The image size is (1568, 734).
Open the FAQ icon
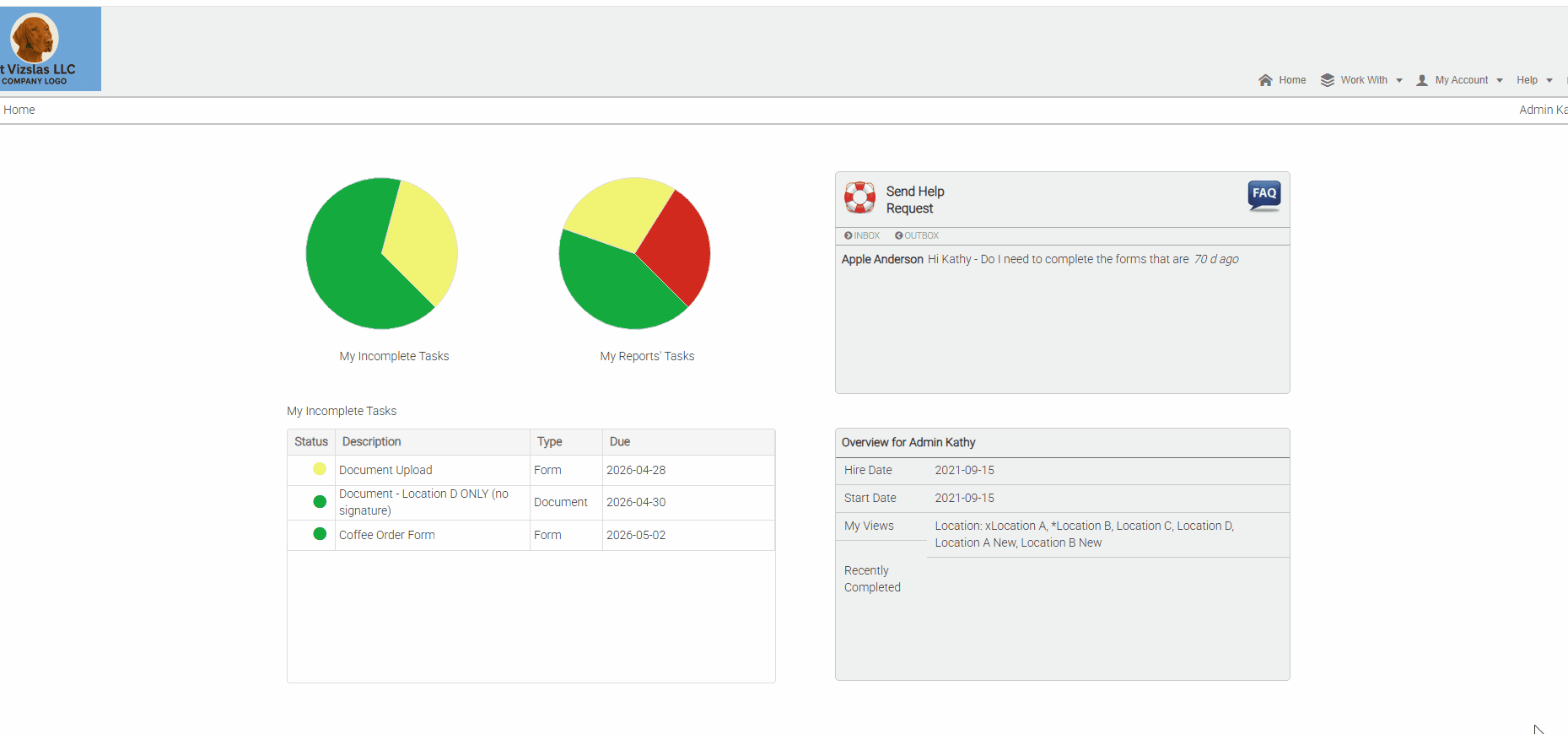[1264, 196]
